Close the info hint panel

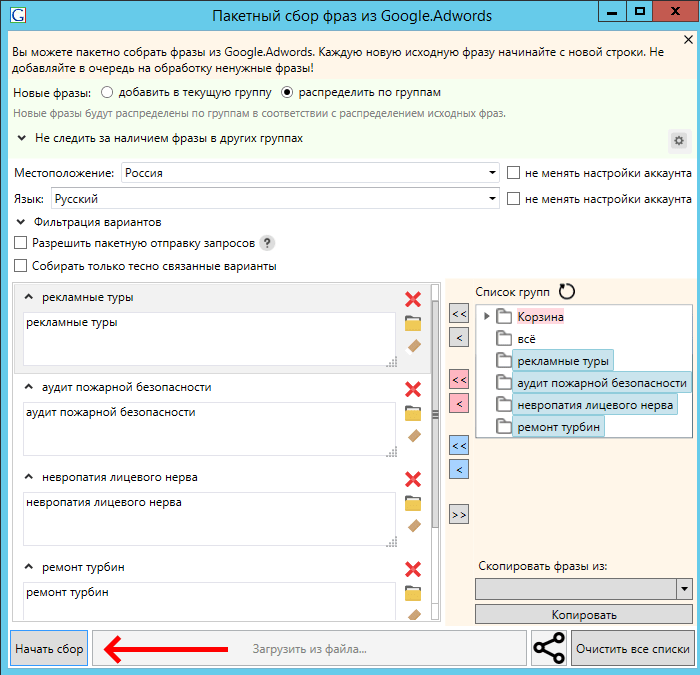coord(688,40)
